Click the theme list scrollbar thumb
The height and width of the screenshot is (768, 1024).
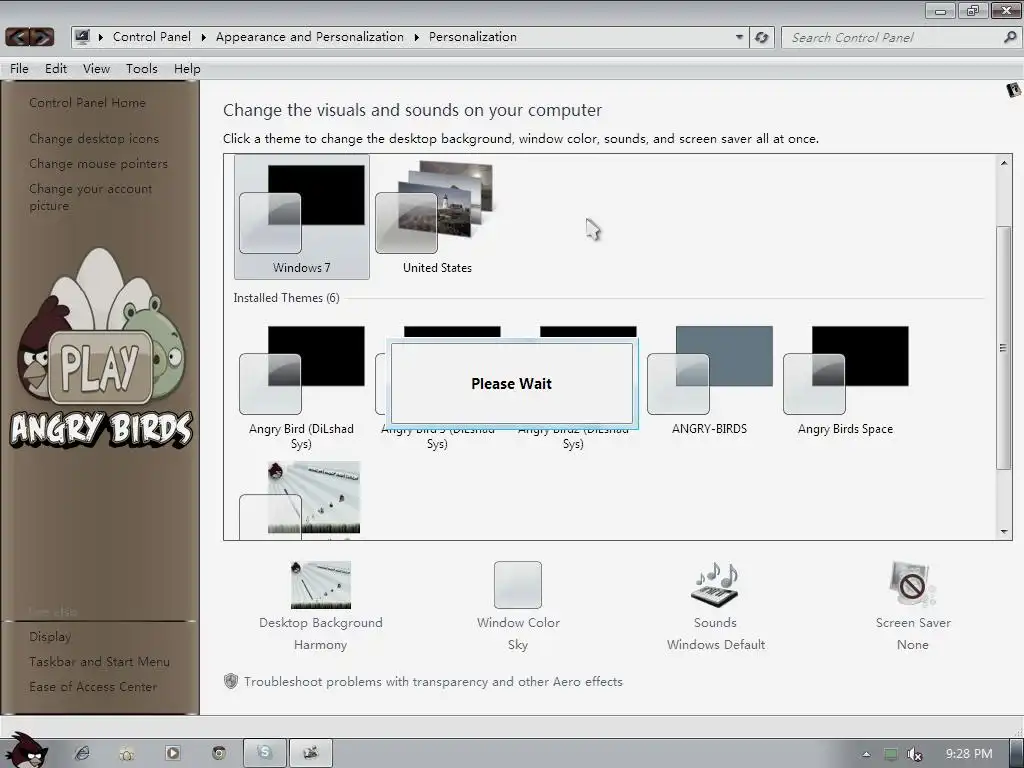pos(1003,347)
